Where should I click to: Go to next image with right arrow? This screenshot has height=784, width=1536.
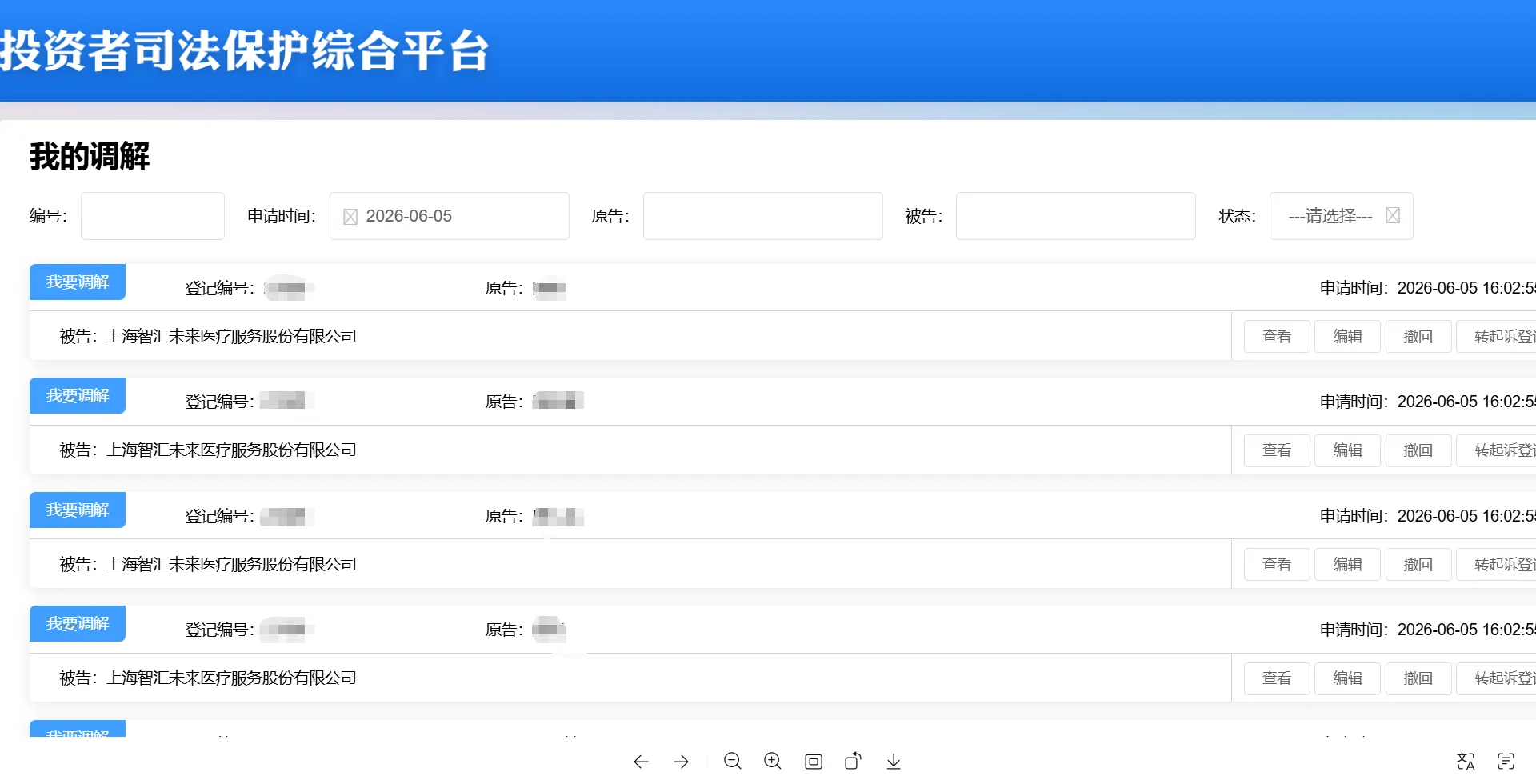(682, 762)
